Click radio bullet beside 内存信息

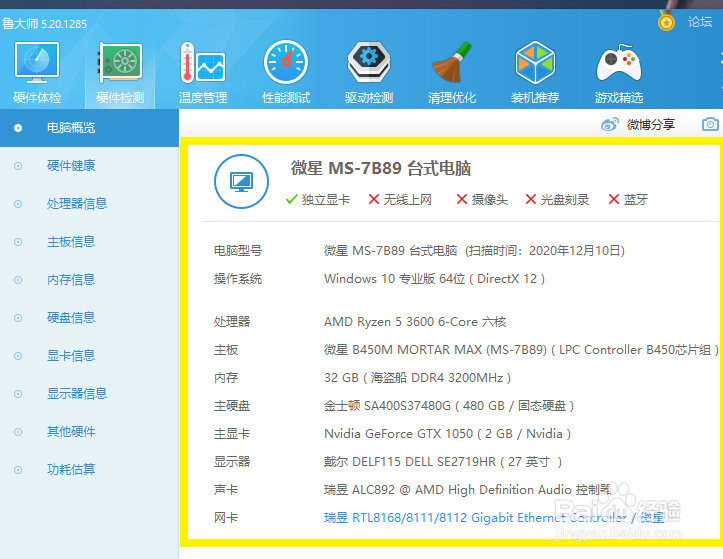coord(18,280)
